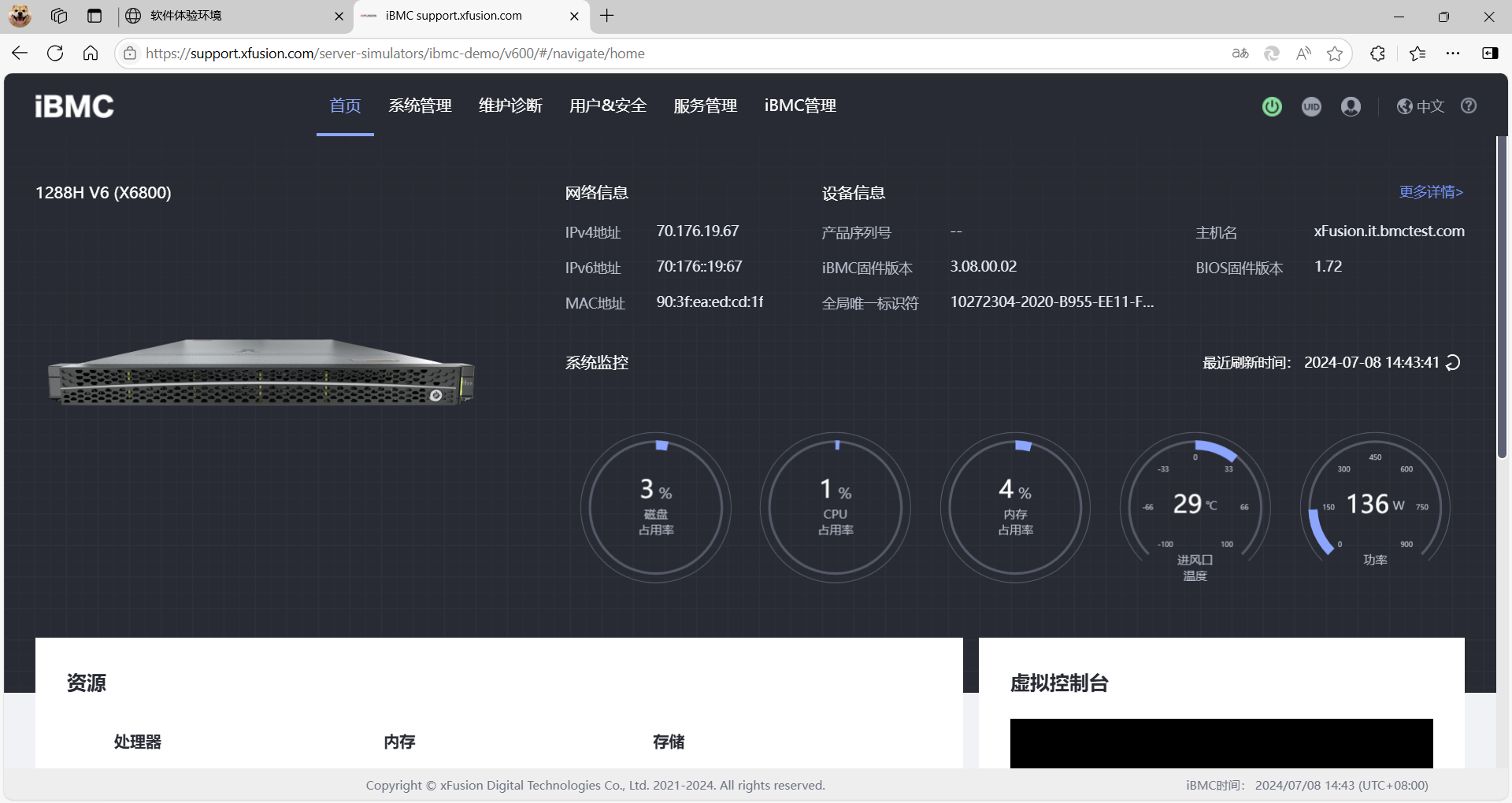Reload the current browser page
Image resolution: width=1512 pixels, height=803 pixels.
pos(55,53)
